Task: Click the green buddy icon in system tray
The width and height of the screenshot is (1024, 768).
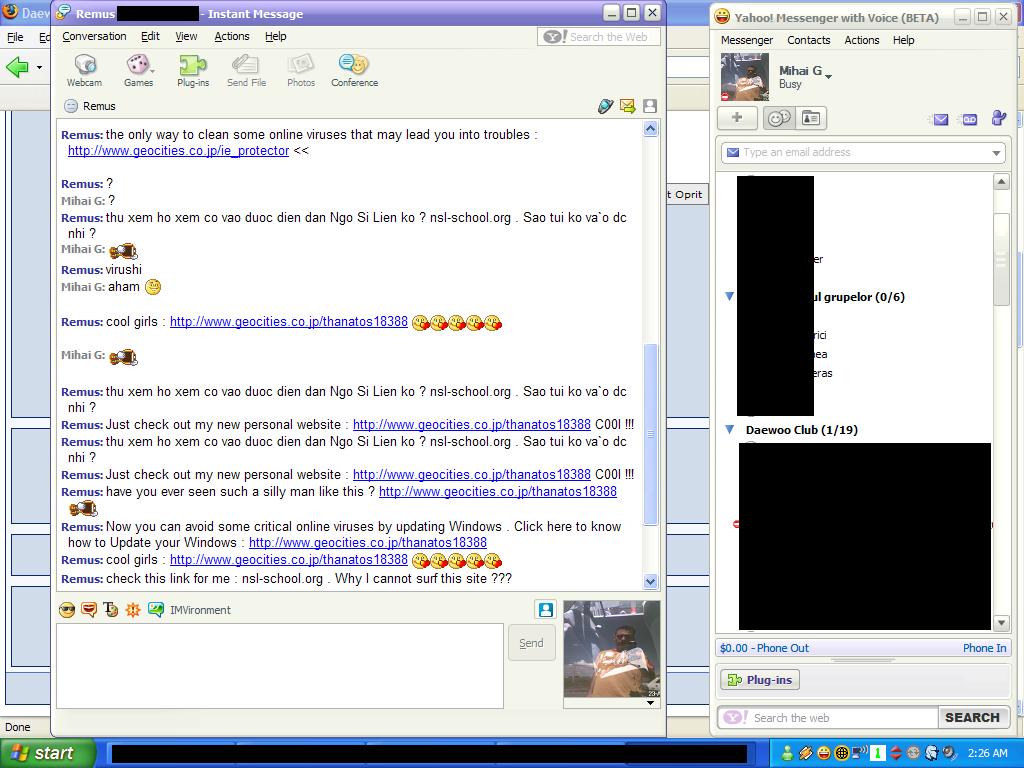Action: pos(788,753)
